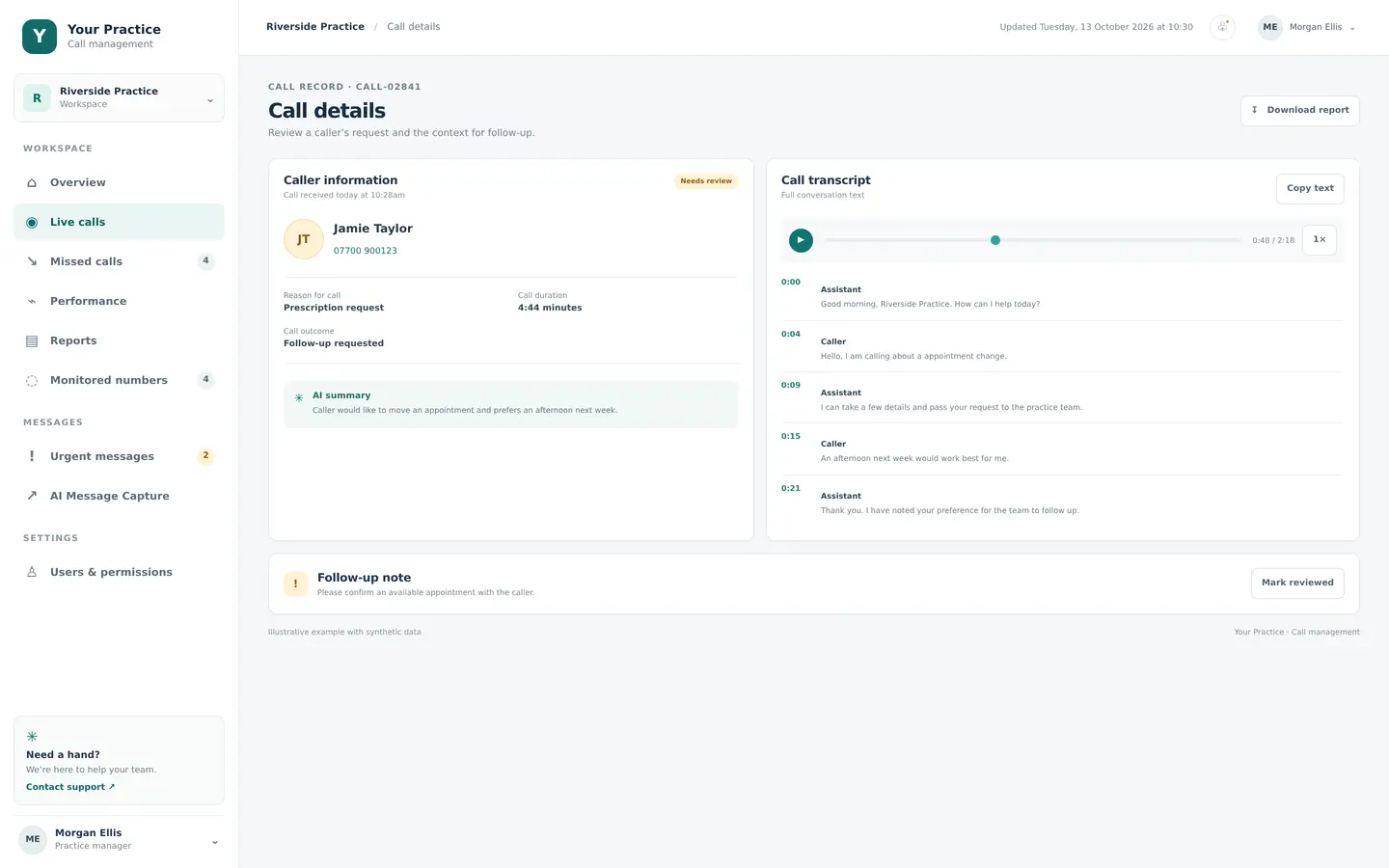Jump to transcript timestamp 0:00
This screenshot has width=1389, height=868.
pyautogui.click(x=791, y=282)
